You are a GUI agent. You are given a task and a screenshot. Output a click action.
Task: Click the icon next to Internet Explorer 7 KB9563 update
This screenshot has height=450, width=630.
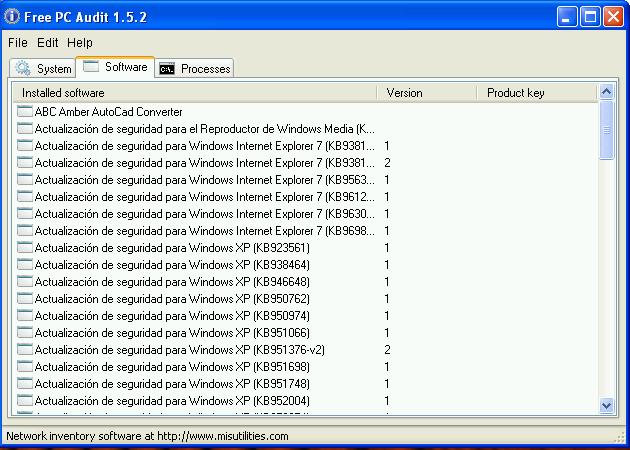point(25,180)
